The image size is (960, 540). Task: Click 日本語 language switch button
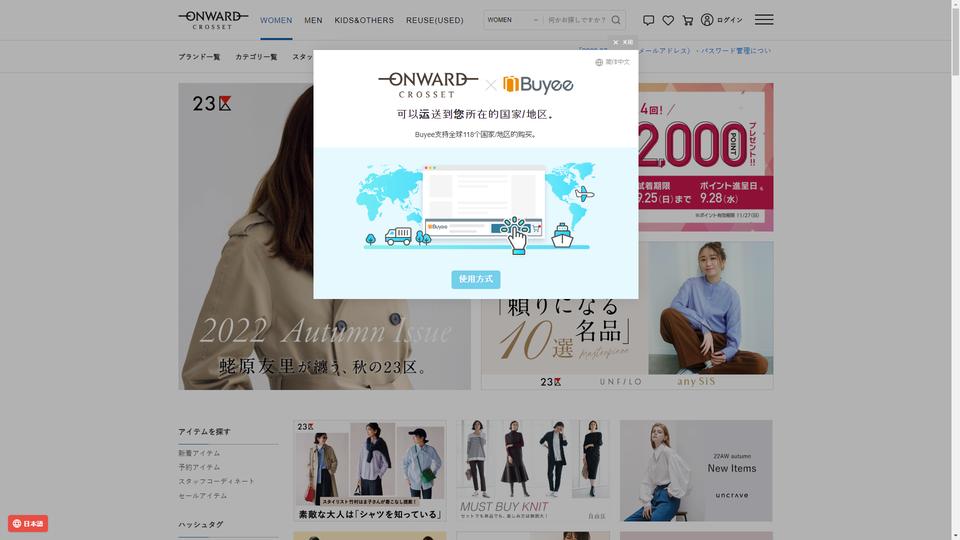pyautogui.click(x=28, y=523)
